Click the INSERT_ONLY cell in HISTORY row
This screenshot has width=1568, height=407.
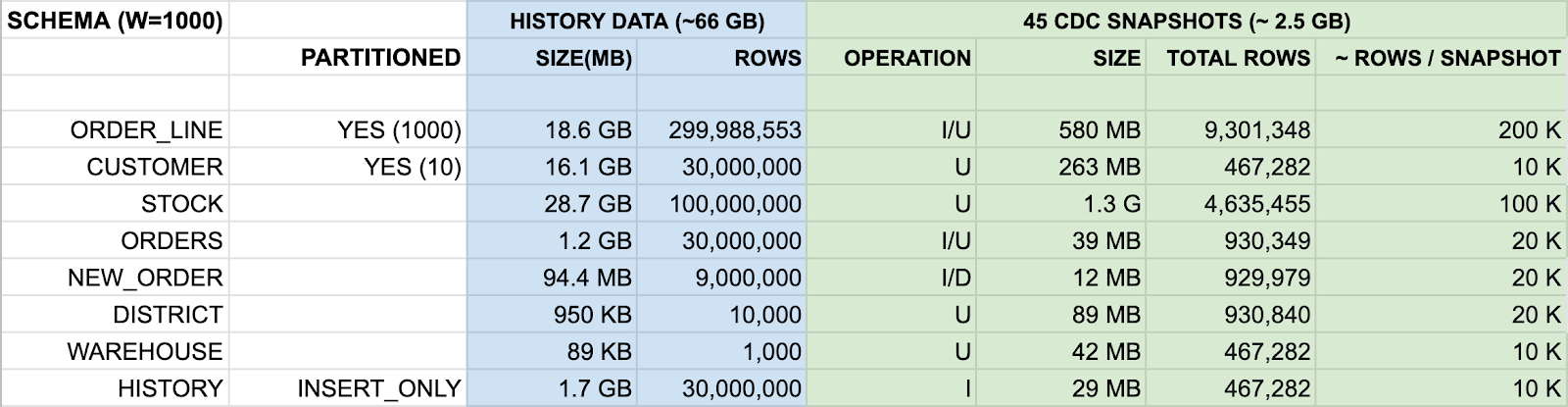click(x=348, y=388)
